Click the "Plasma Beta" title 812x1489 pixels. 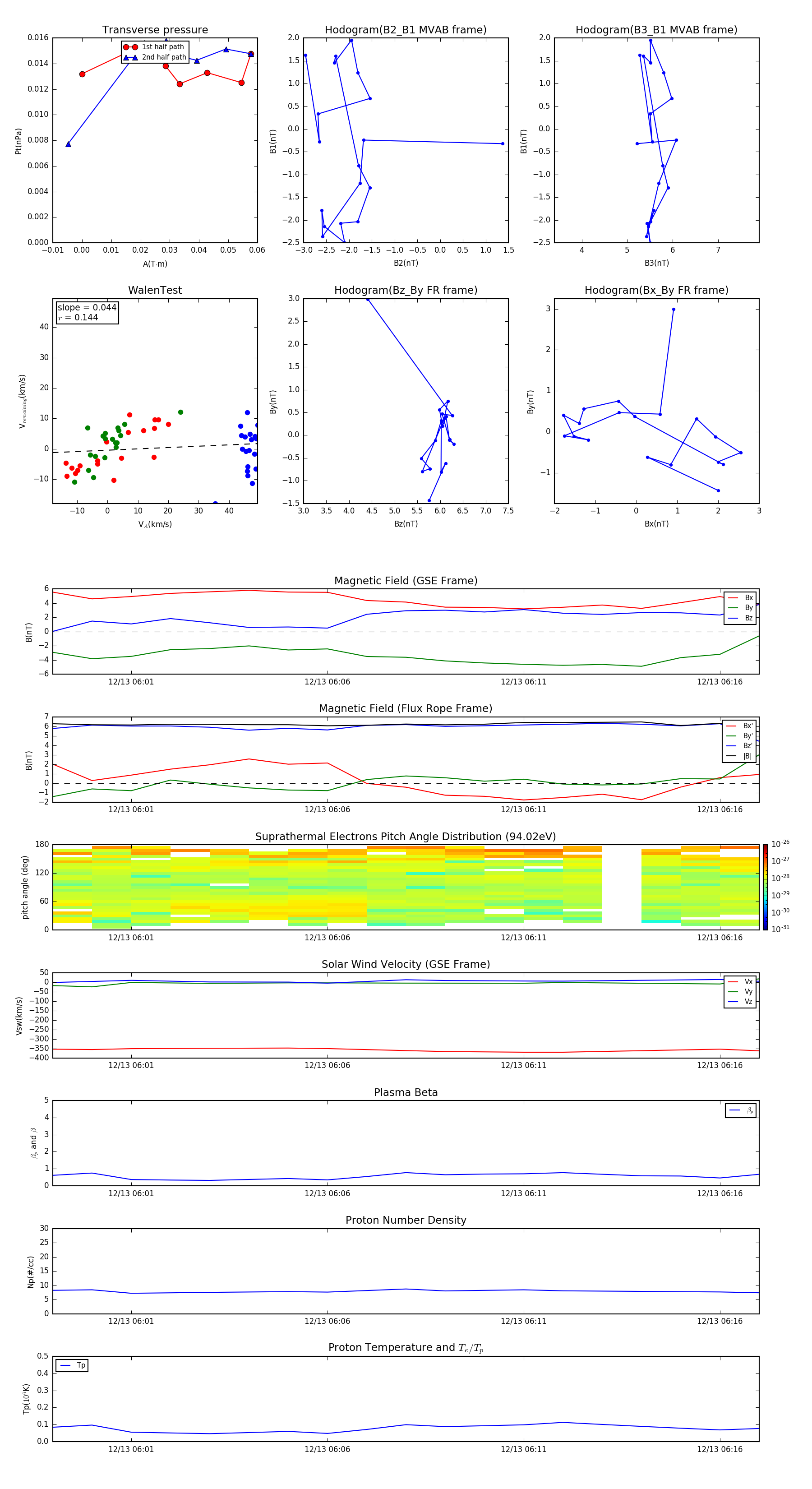[x=406, y=1092]
